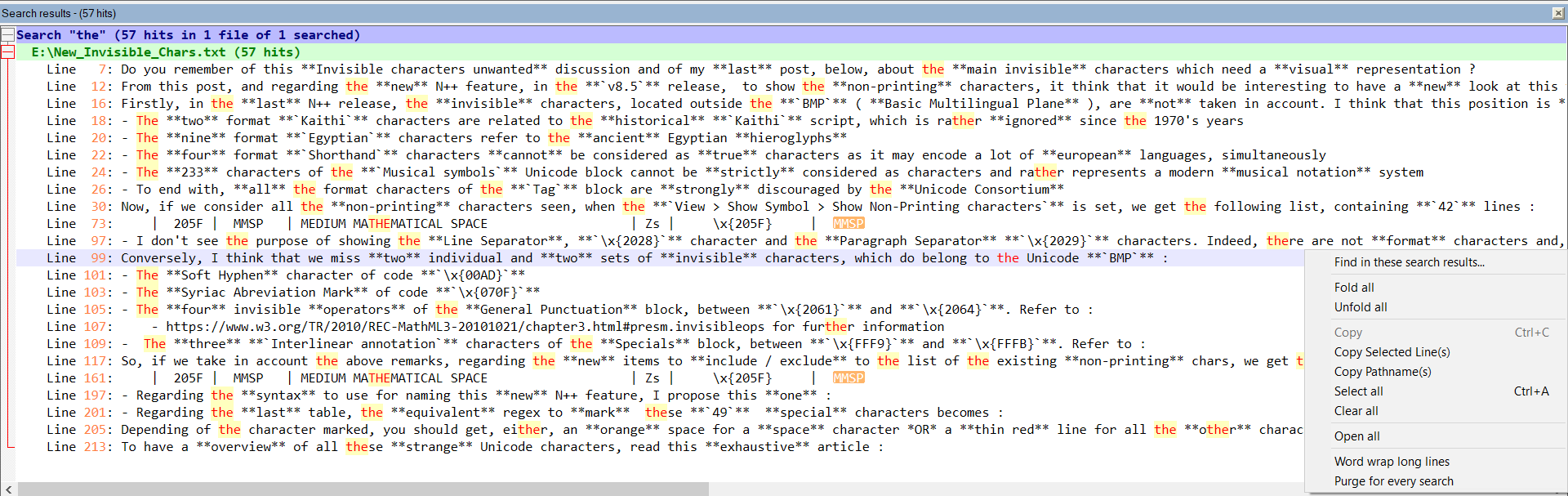Choose Copy Pathname(s) from the menu
This screenshot has width=1568, height=496.
tap(1382, 372)
